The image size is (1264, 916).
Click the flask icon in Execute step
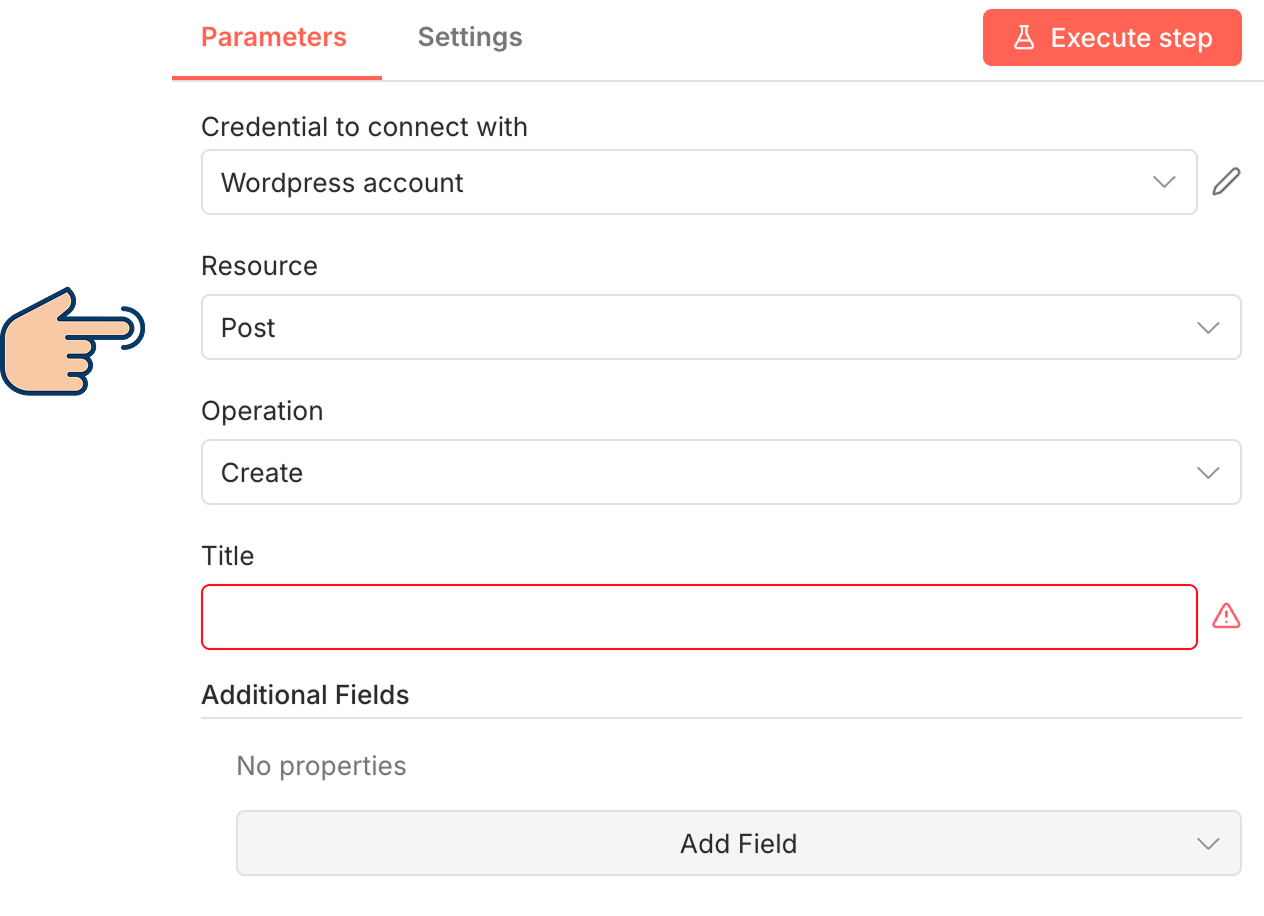(1023, 38)
